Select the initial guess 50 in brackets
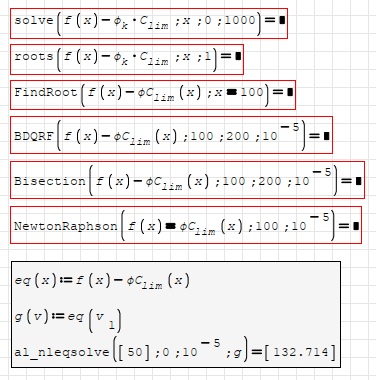 135,352
